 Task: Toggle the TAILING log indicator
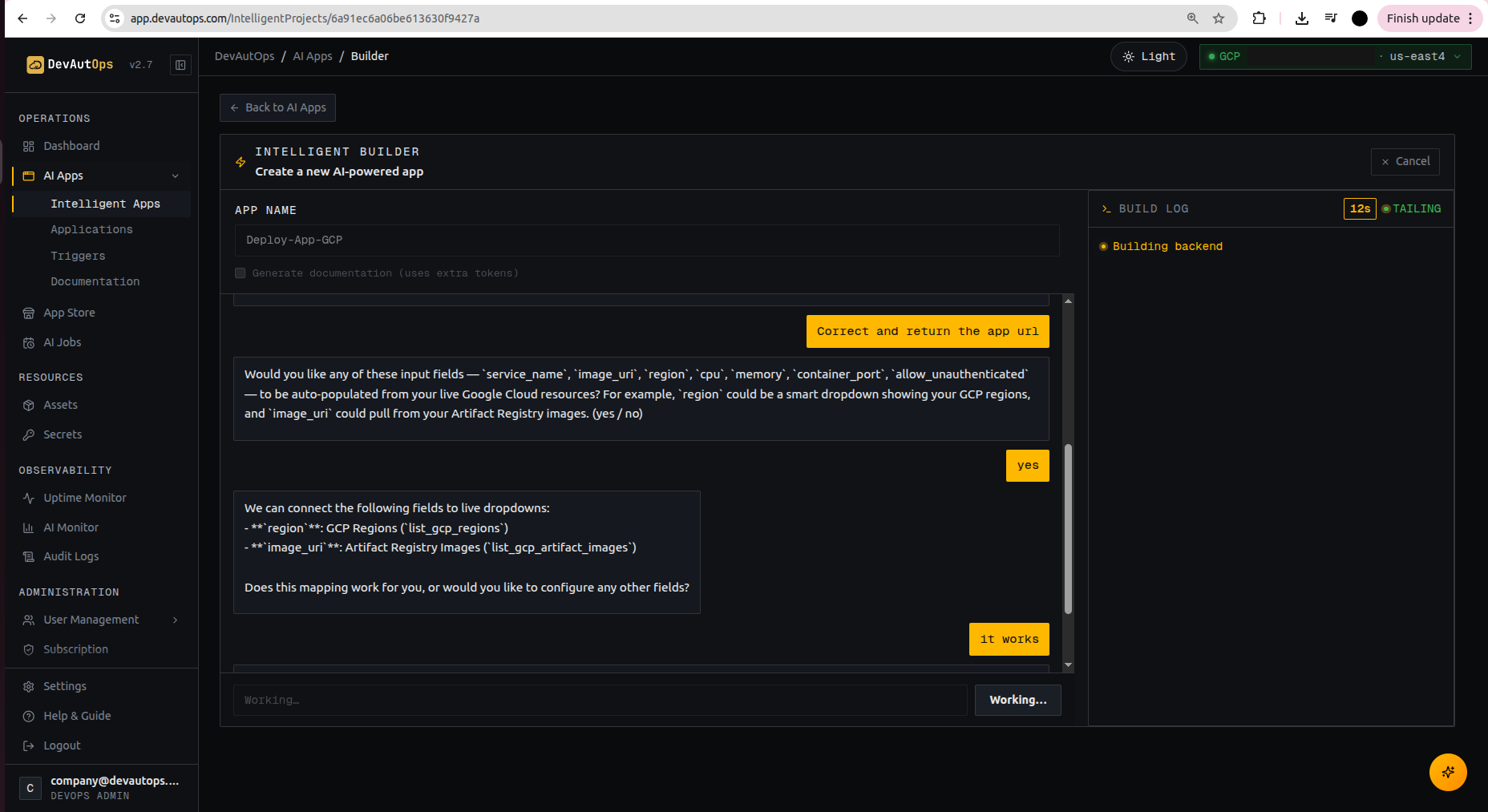pos(1411,209)
